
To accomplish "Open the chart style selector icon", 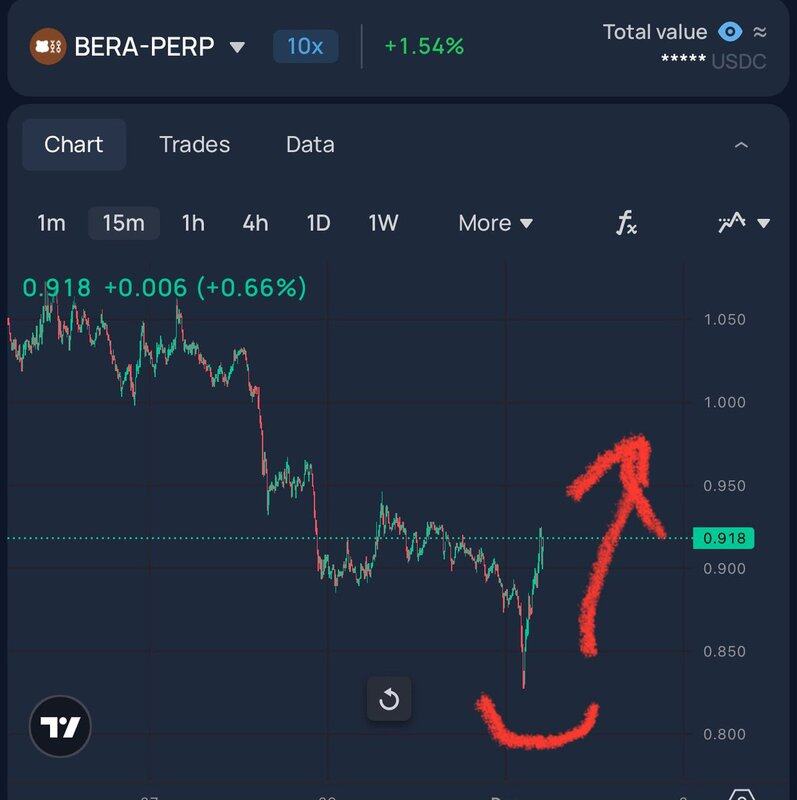I will (744, 223).
